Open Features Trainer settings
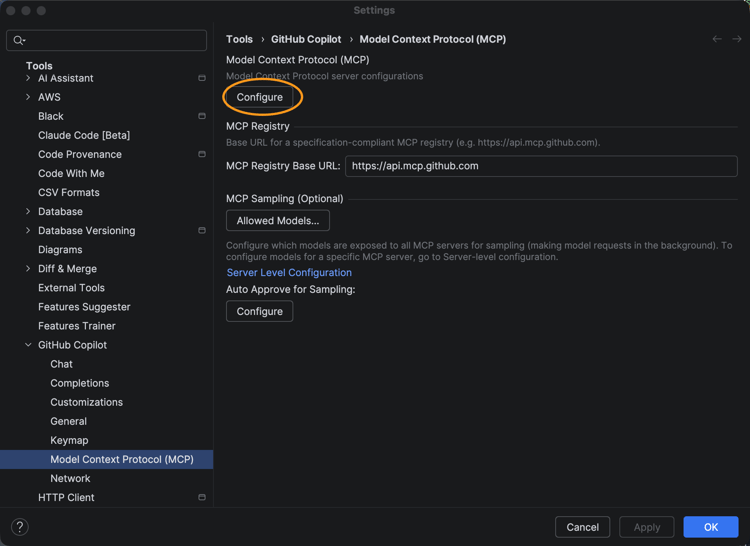 (x=77, y=326)
